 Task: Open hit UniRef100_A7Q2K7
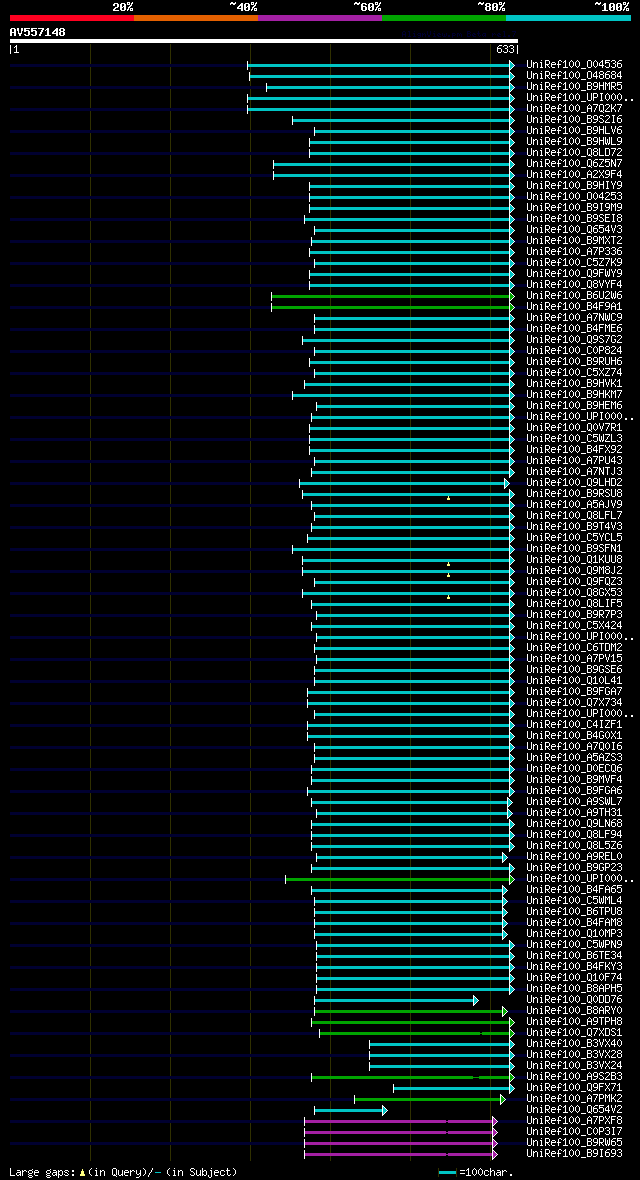(574, 108)
